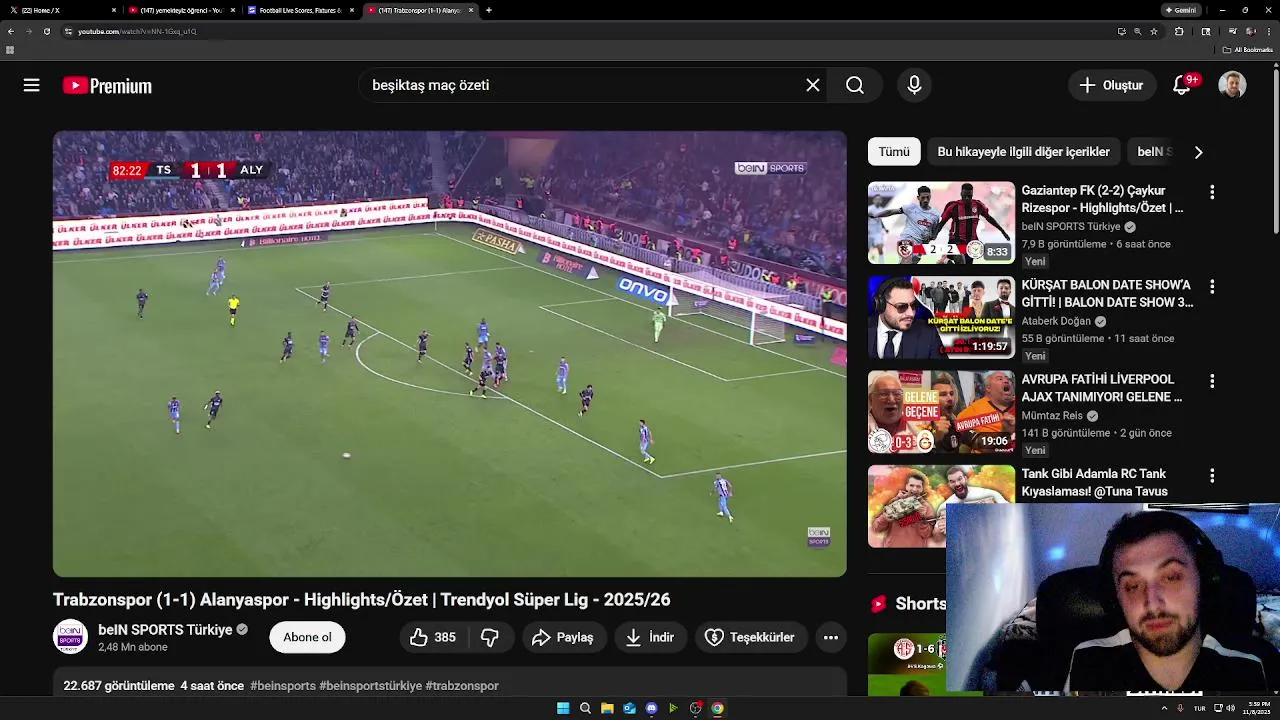Viewport: 1280px width, 720px height.
Task: Open the install app icon in the address bar
Action: (1121, 31)
